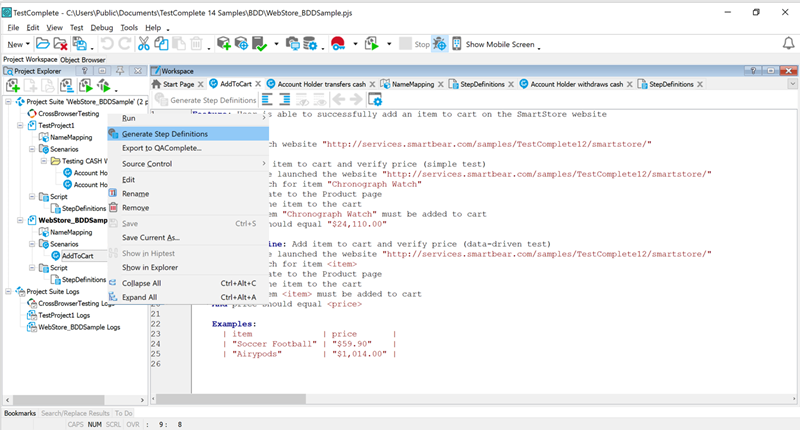
Task: Click the Save All disk icon
Action: pos(80,44)
